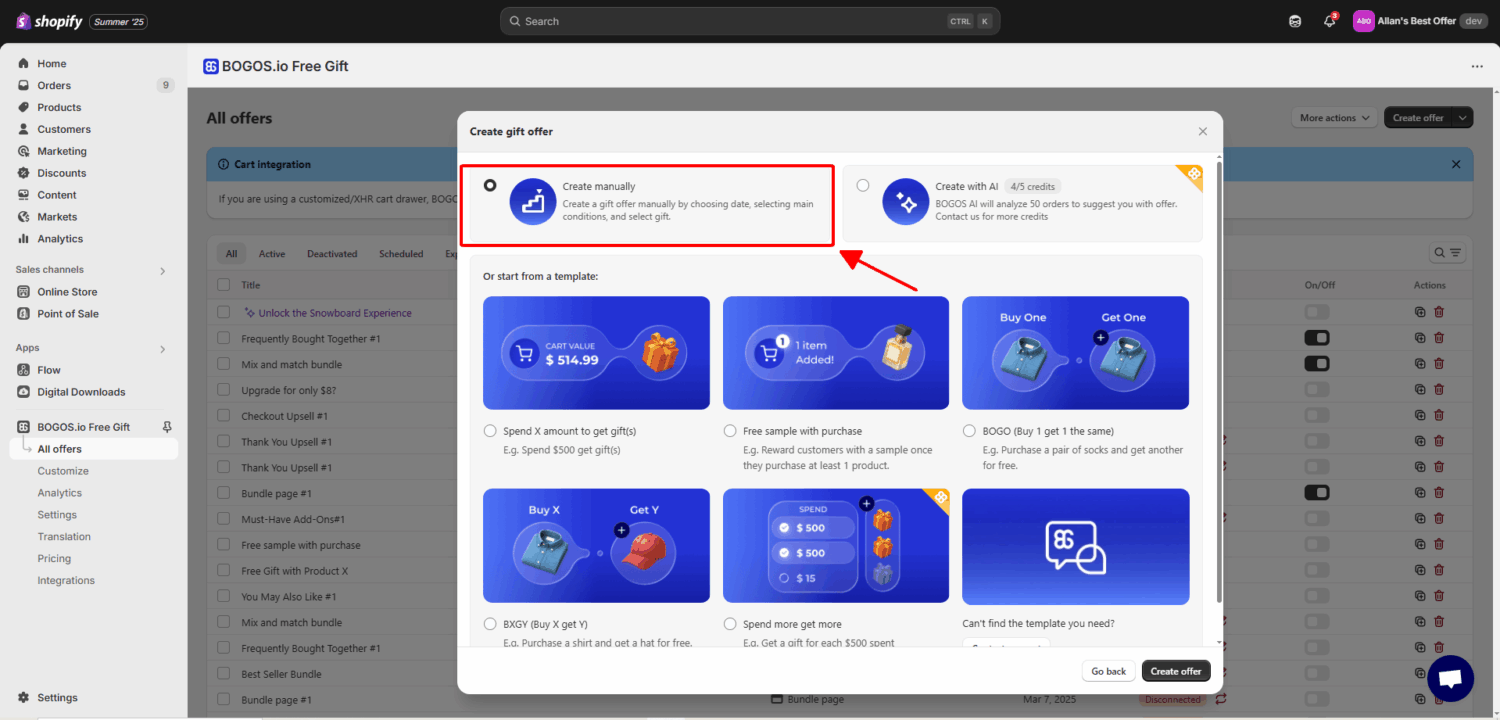This screenshot has width=1500, height=720.
Task: Go to Orders in sidebar
Action: coord(54,86)
